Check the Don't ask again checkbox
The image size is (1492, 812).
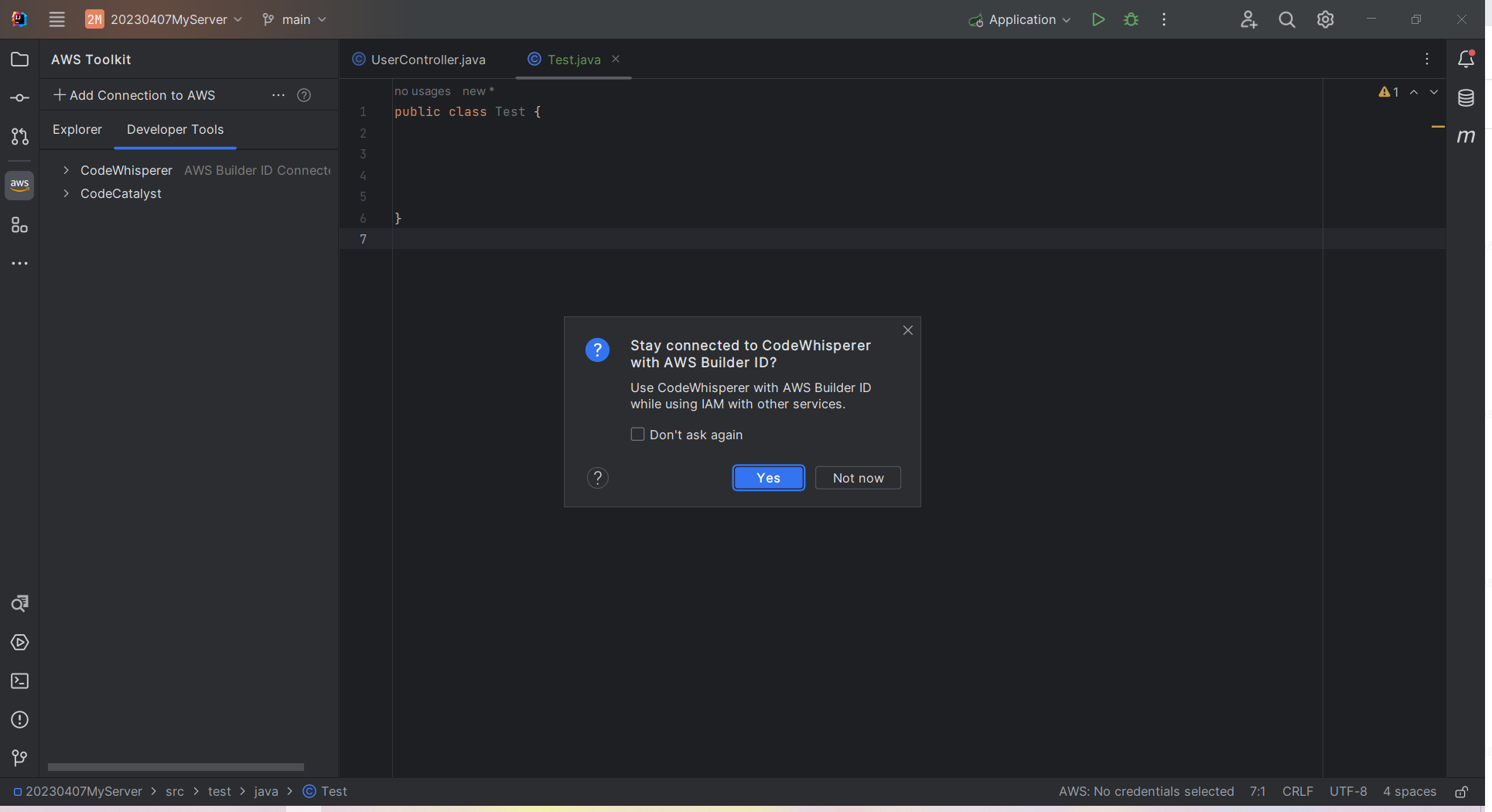pos(637,435)
